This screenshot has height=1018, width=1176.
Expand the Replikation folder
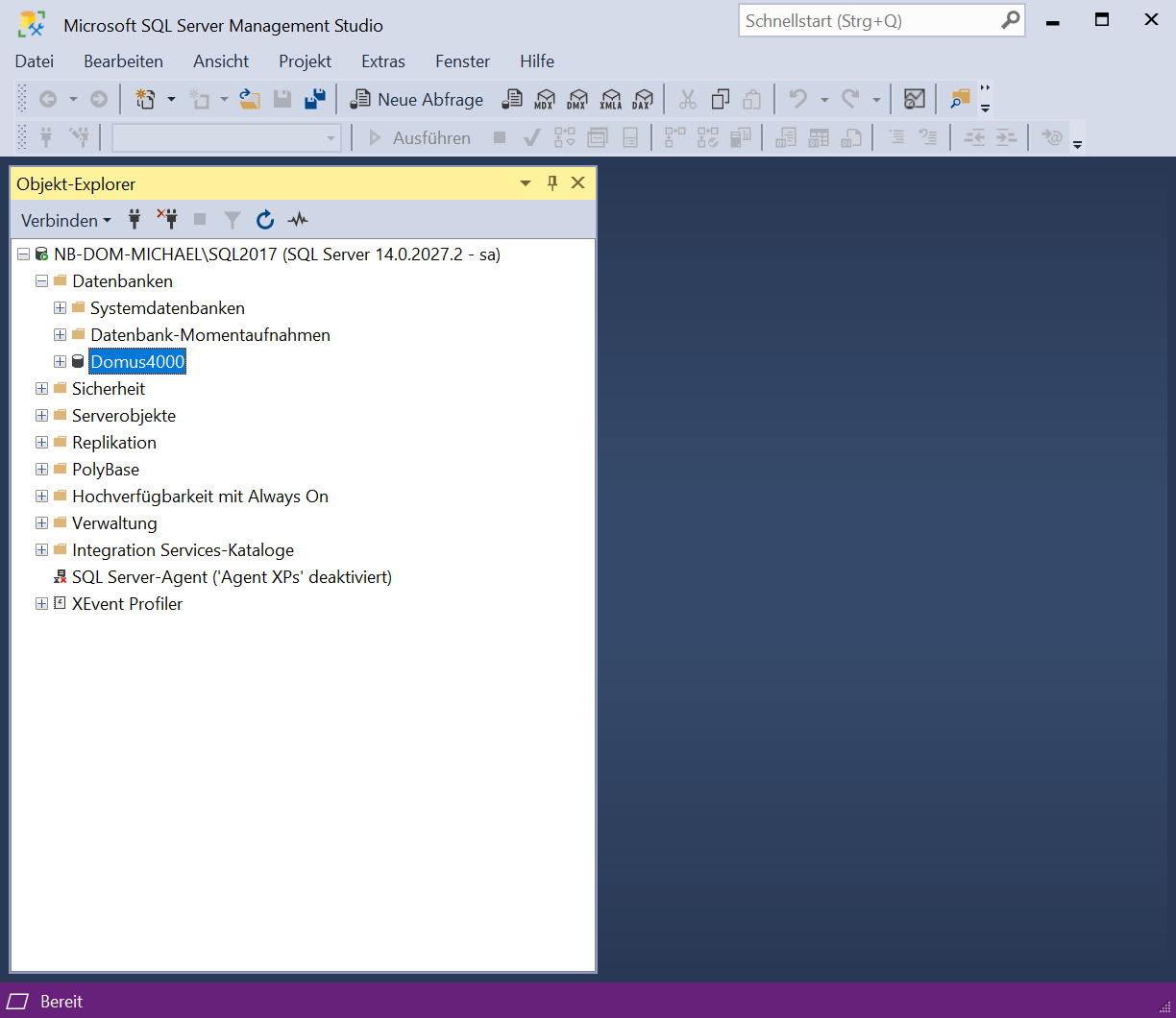[41, 443]
